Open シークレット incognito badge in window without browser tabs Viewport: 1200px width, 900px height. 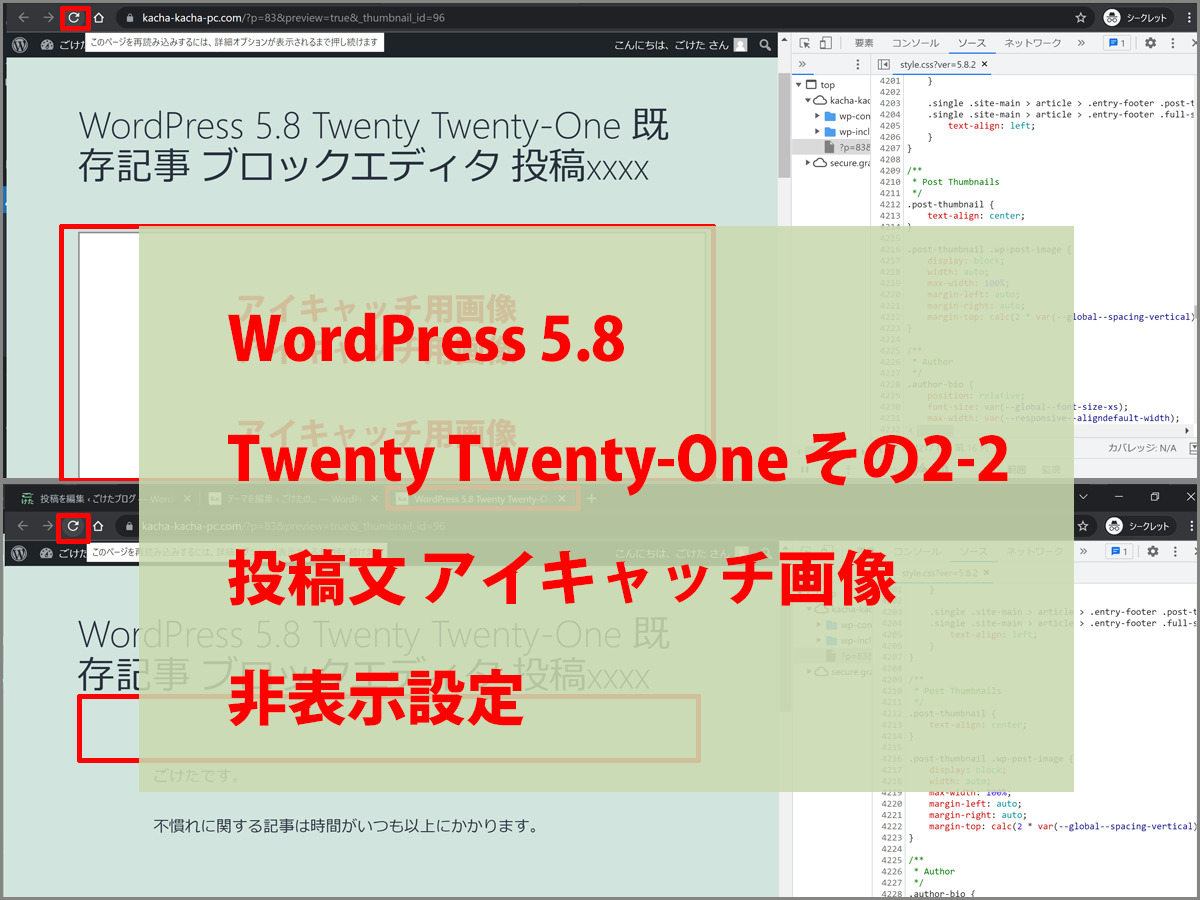[1137, 17]
